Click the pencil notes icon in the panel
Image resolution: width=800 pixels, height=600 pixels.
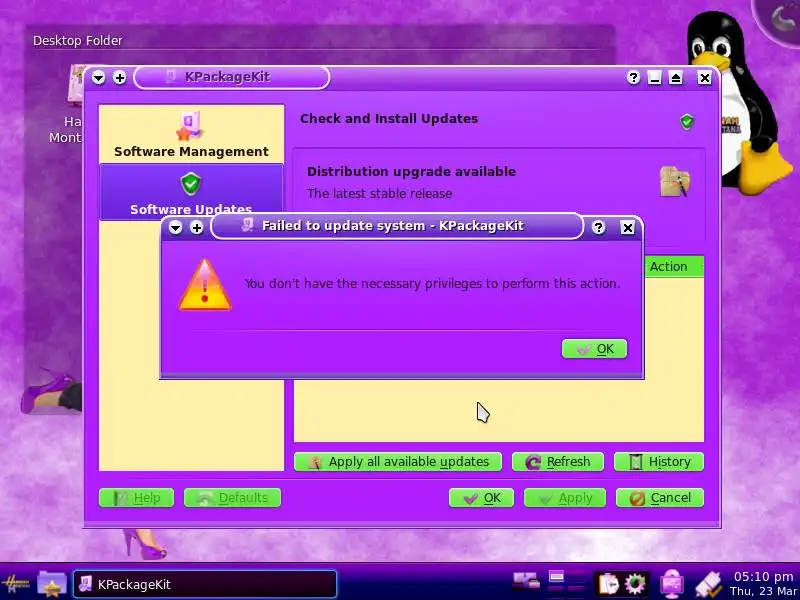pyautogui.click(x=708, y=584)
